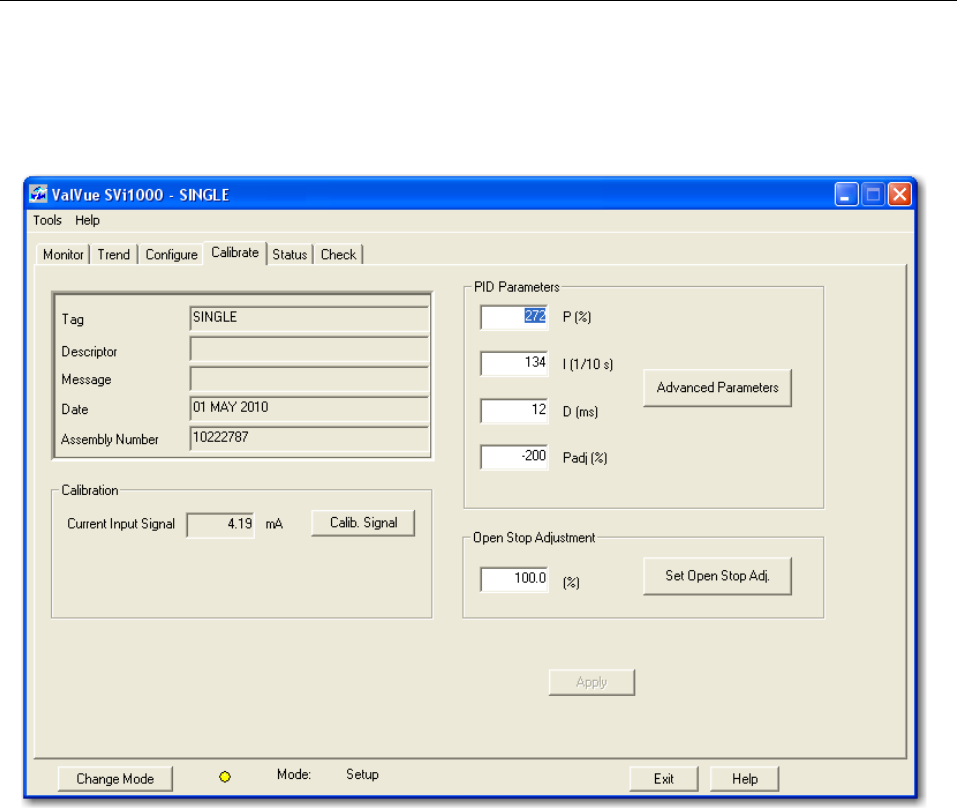This screenshot has width=957, height=808.
Task: Click the empty Message field
Action: (309, 378)
